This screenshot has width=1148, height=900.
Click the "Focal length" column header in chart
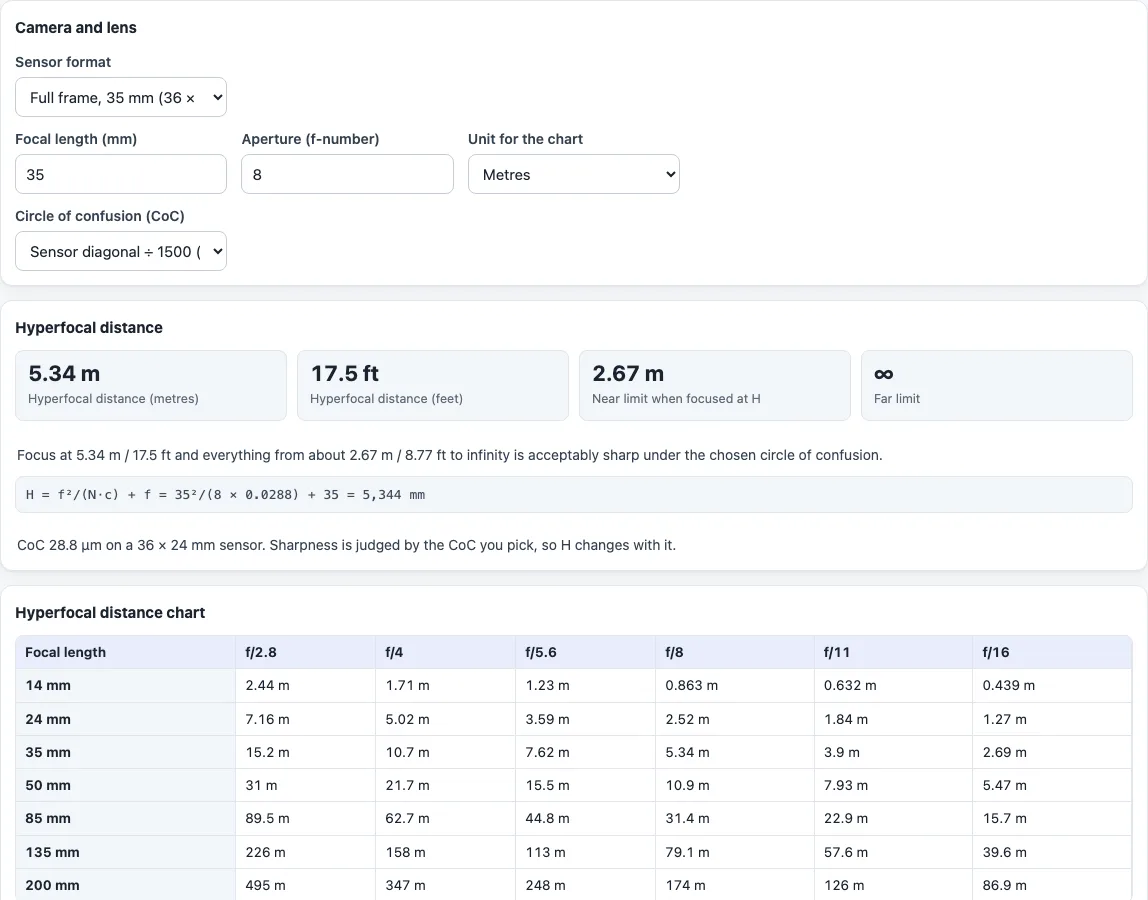pos(125,652)
